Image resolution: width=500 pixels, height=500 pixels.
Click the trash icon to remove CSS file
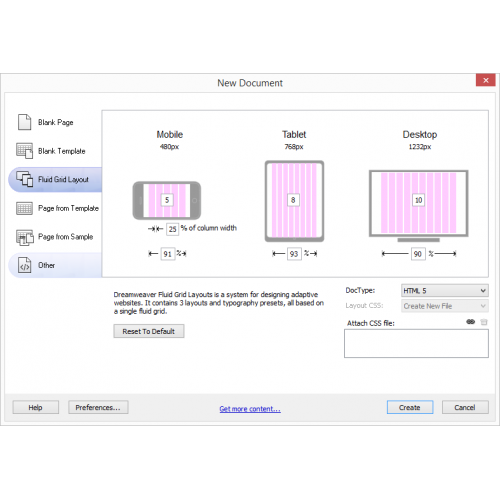[484, 322]
